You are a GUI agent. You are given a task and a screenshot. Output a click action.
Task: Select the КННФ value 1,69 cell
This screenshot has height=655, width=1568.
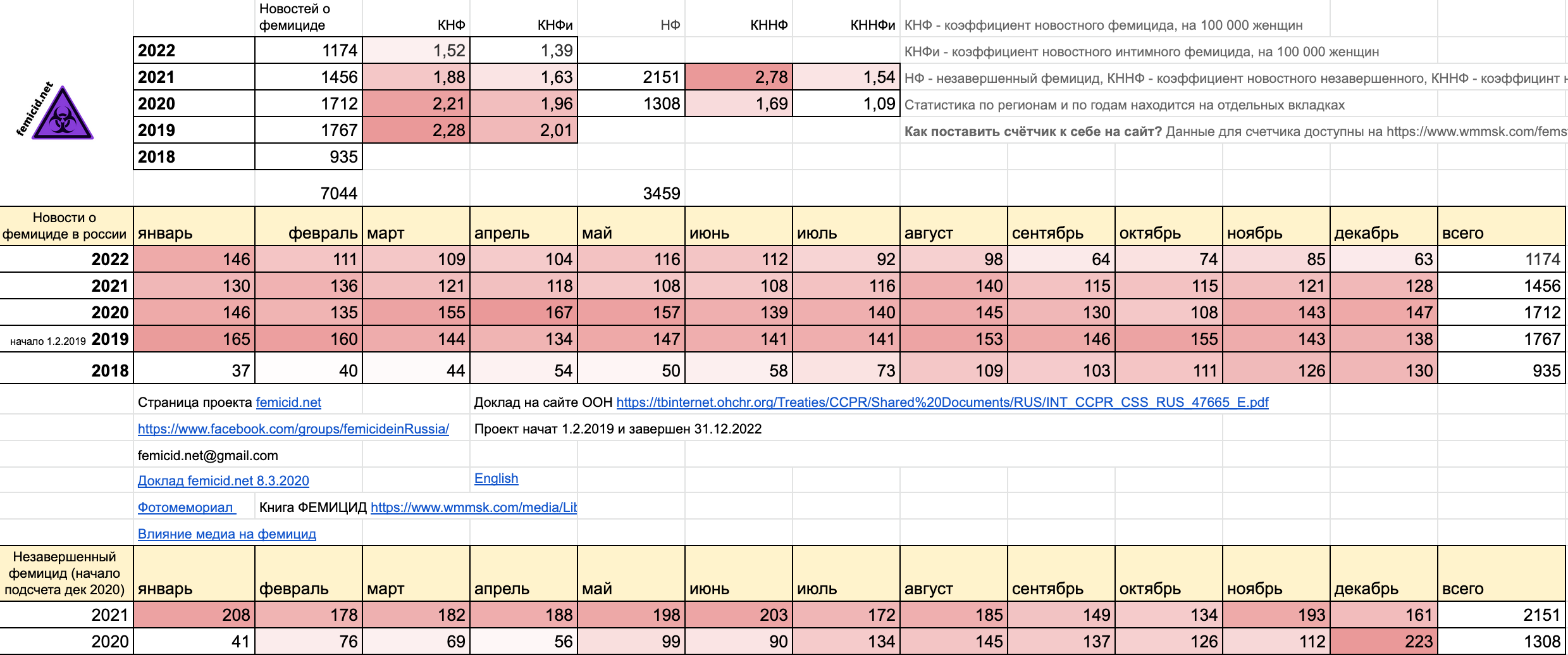pyautogui.click(x=739, y=103)
